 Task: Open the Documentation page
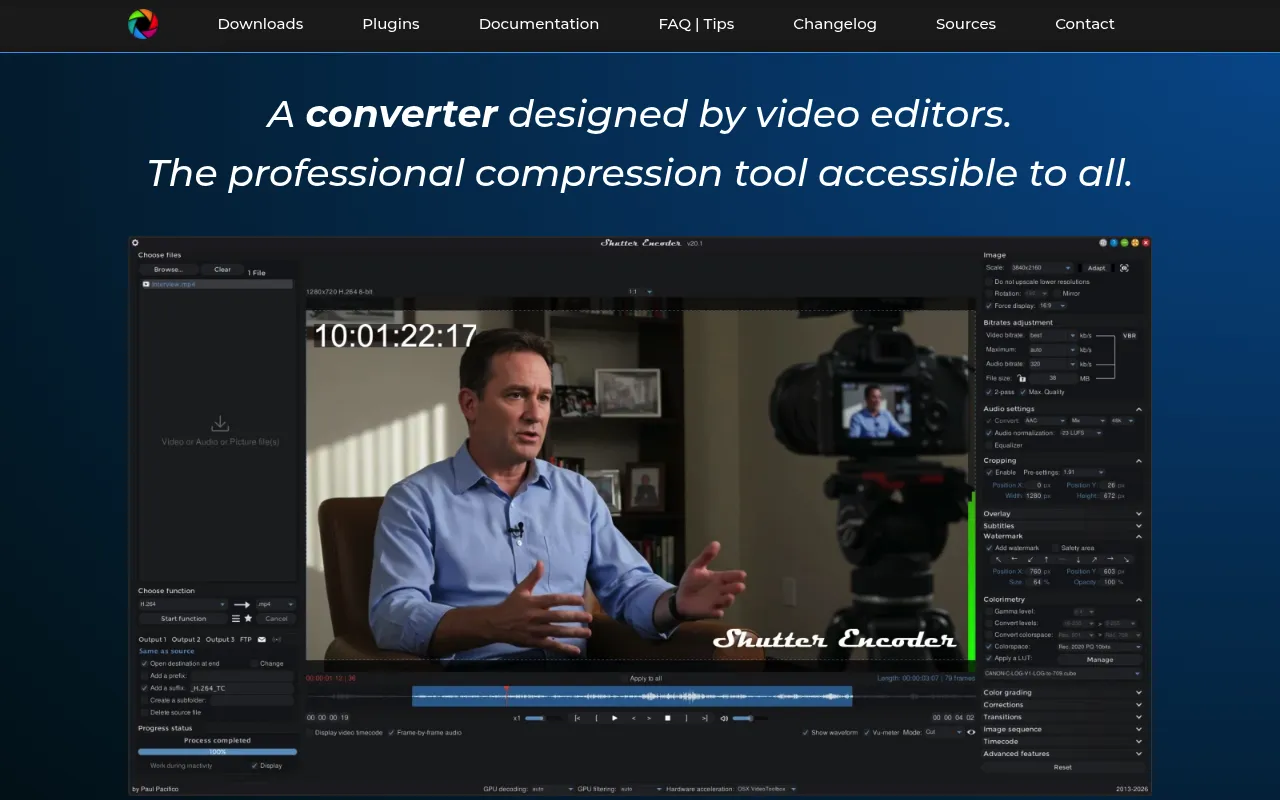(x=539, y=24)
